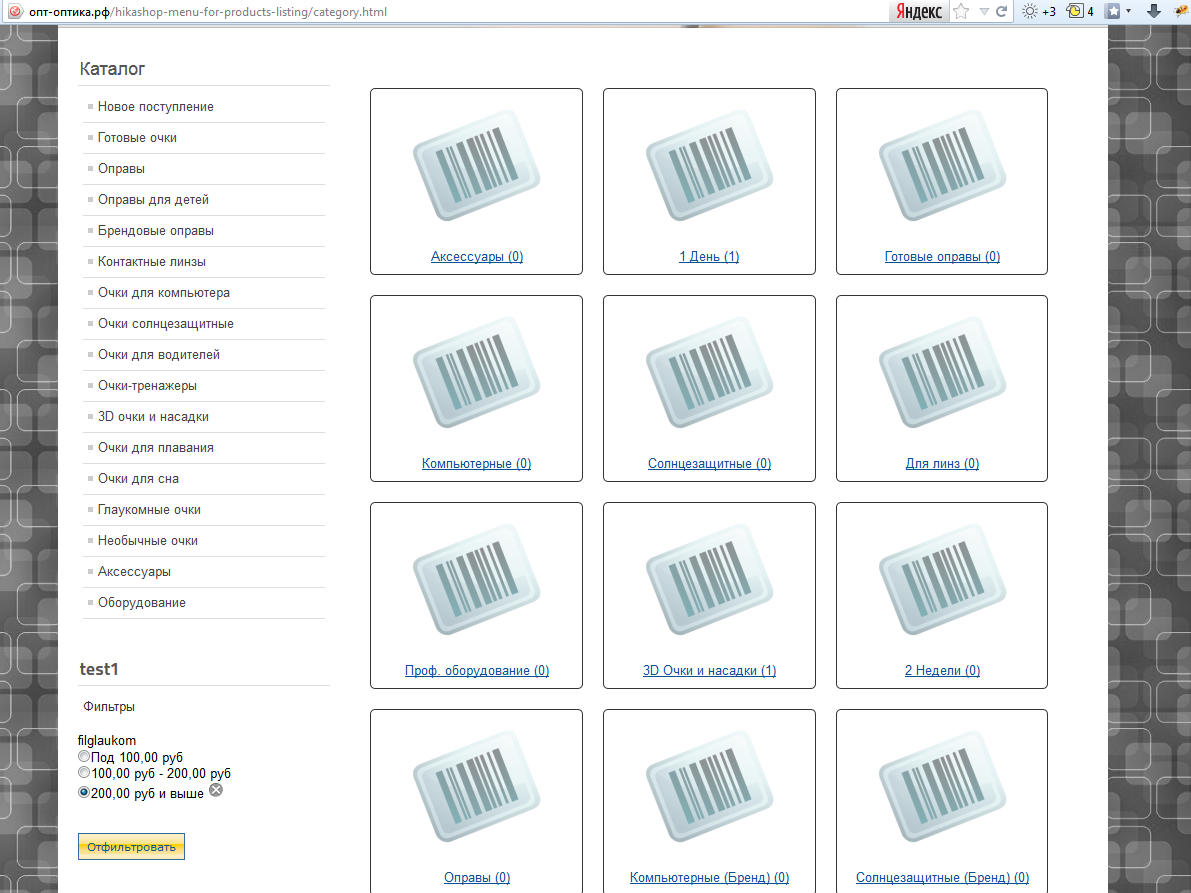1191x893 pixels.
Task: Open the Проф. оборудование (0) link
Action: pyautogui.click(x=477, y=671)
